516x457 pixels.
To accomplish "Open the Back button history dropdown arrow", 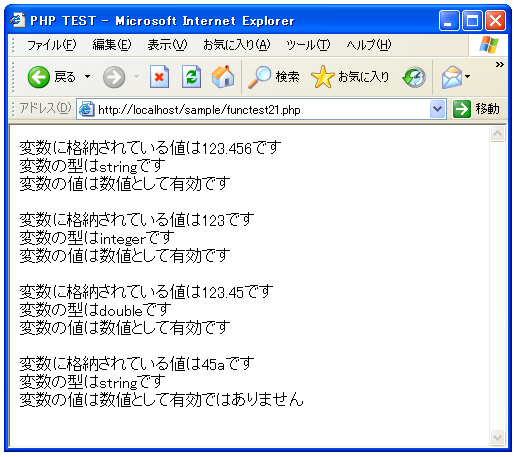I will [x=87, y=77].
